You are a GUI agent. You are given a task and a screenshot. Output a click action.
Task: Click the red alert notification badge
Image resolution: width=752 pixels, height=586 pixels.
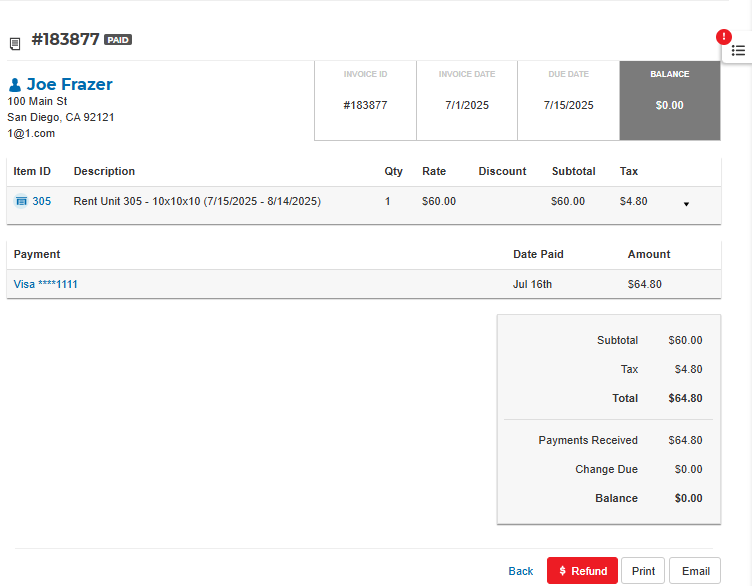coord(724,37)
